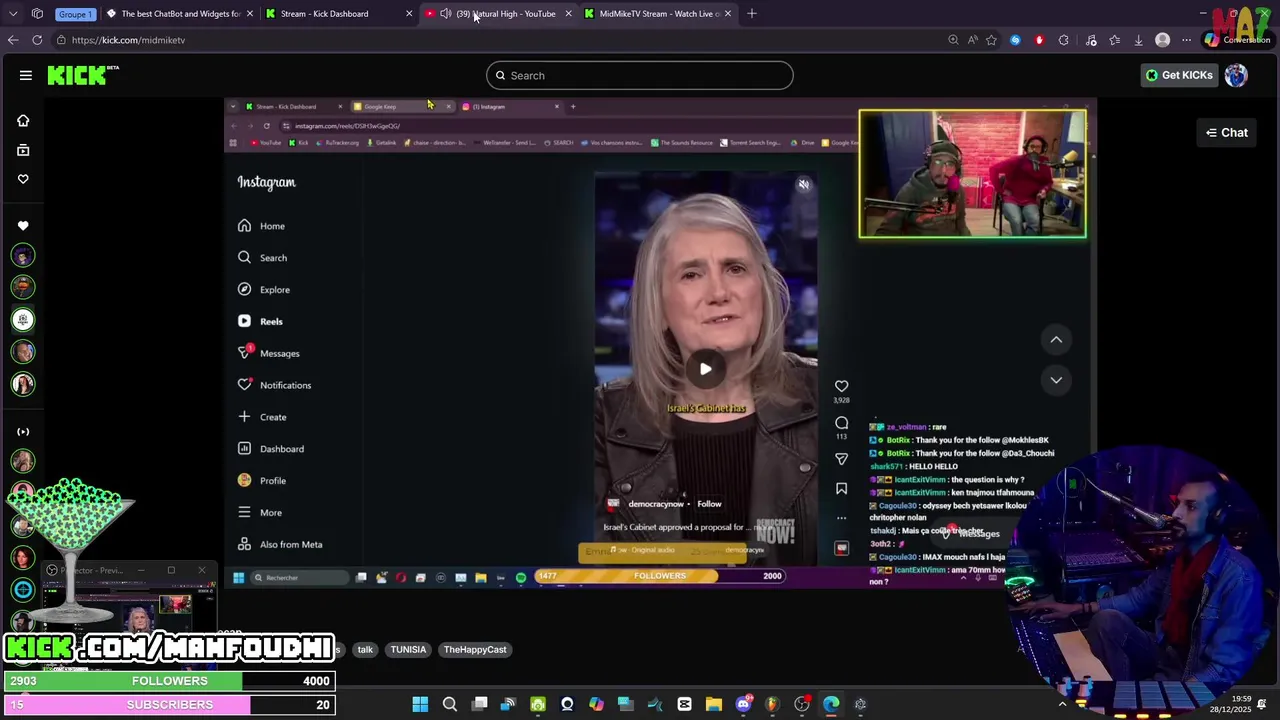Click the Get KICKs button

1179,75
